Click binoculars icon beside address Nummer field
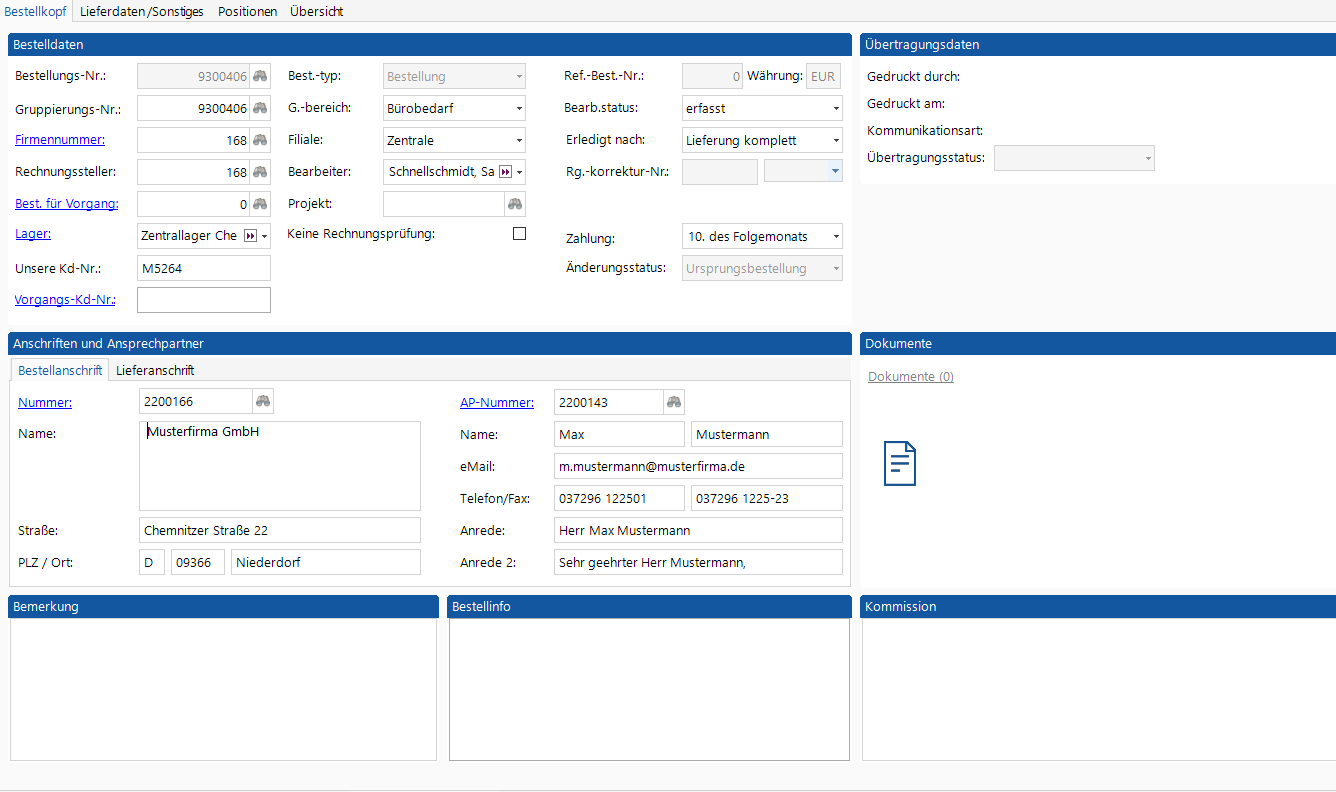1336x792 pixels. tap(263, 402)
